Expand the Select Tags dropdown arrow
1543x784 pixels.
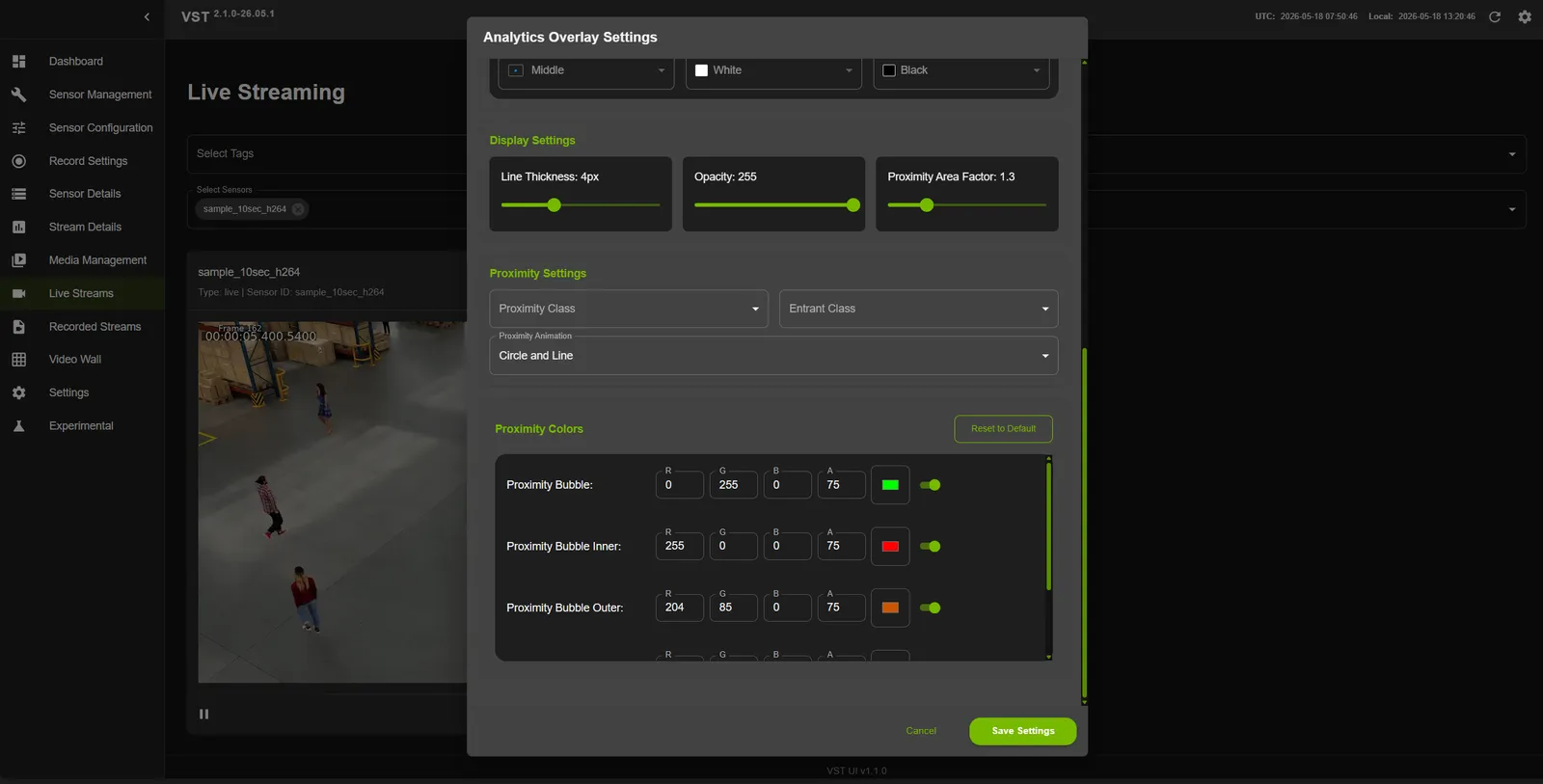point(1511,154)
